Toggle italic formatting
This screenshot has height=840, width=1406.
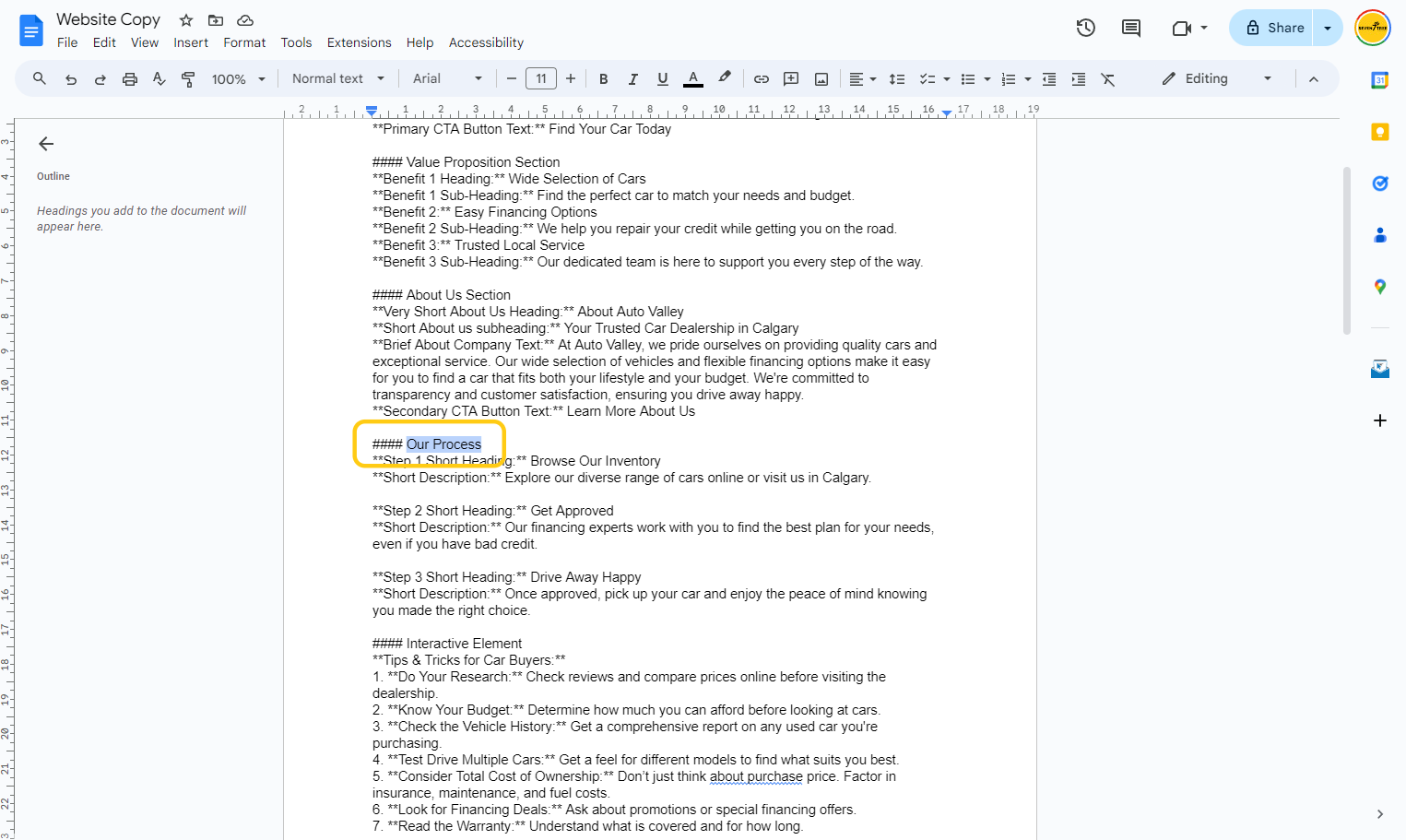pos(633,79)
